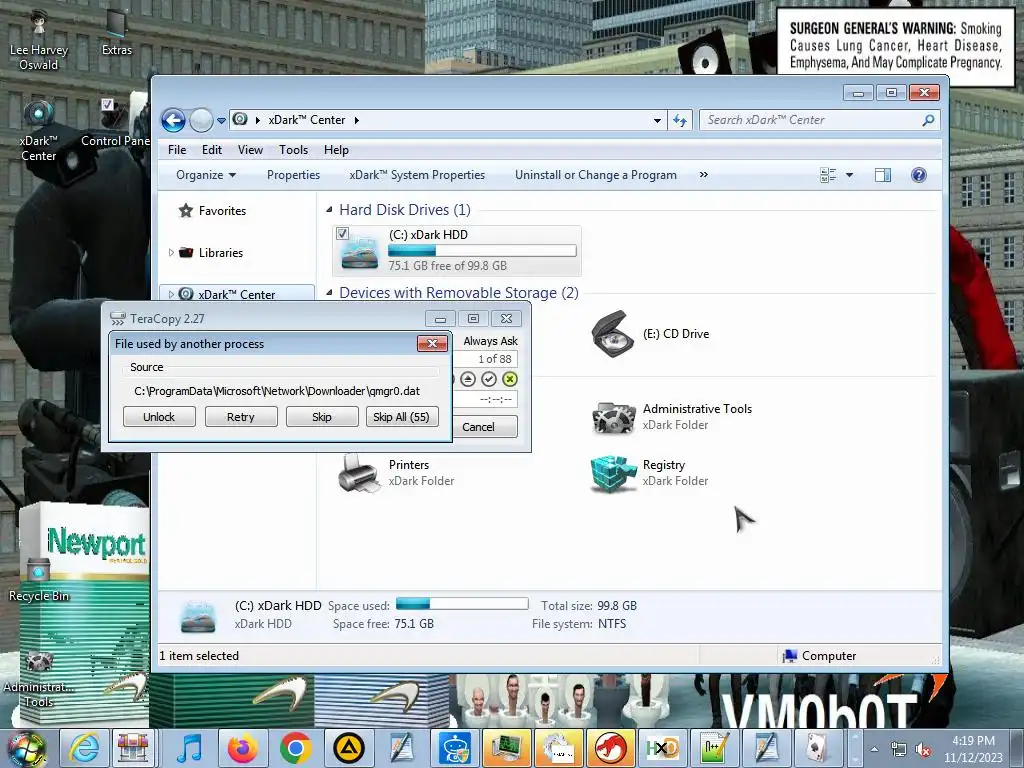The image size is (1024, 768).
Task: Show hidden tray icons arrow
Action: [x=874, y=749]
